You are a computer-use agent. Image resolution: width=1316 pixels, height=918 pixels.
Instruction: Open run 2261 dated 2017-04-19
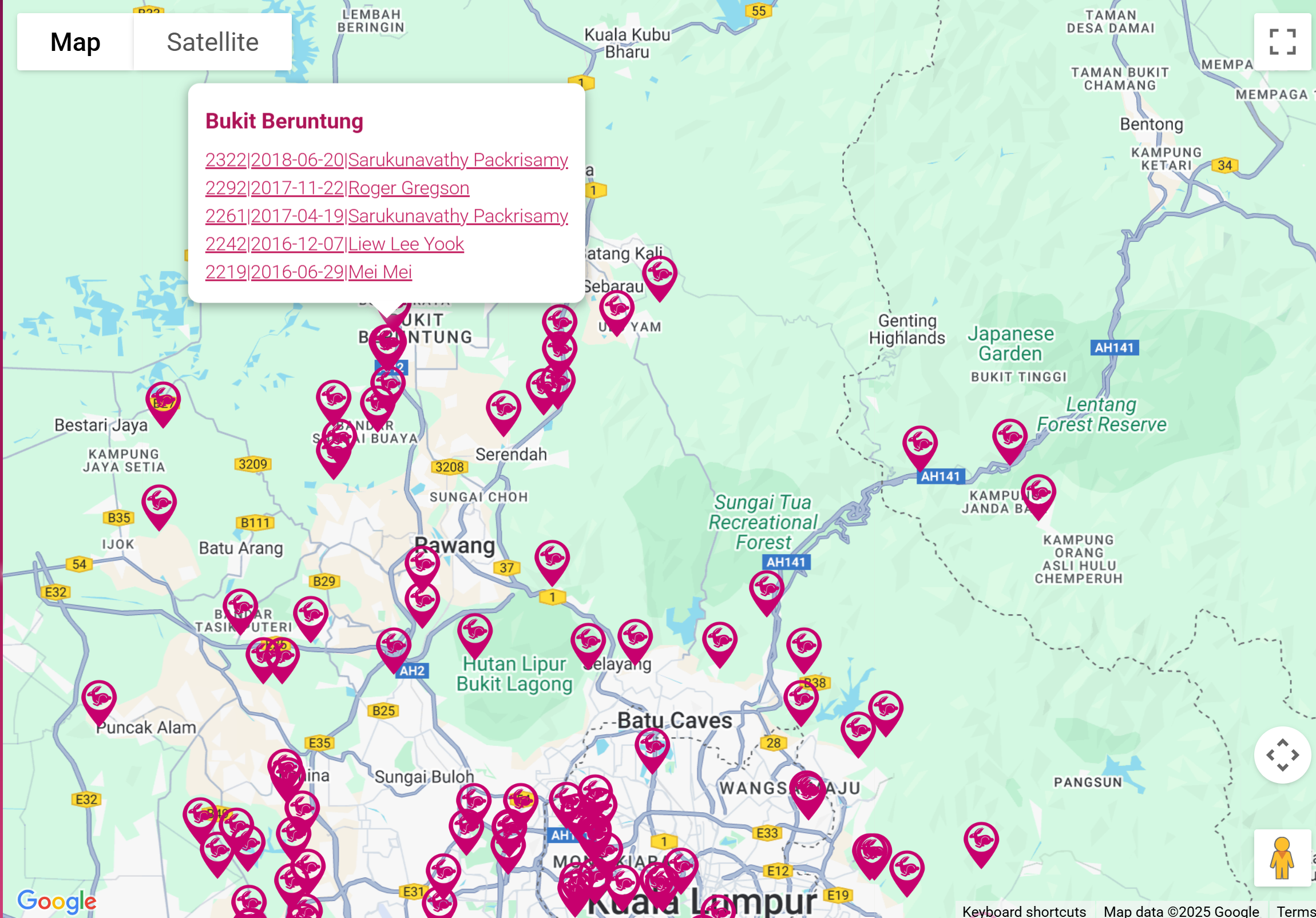click(386, 216)
